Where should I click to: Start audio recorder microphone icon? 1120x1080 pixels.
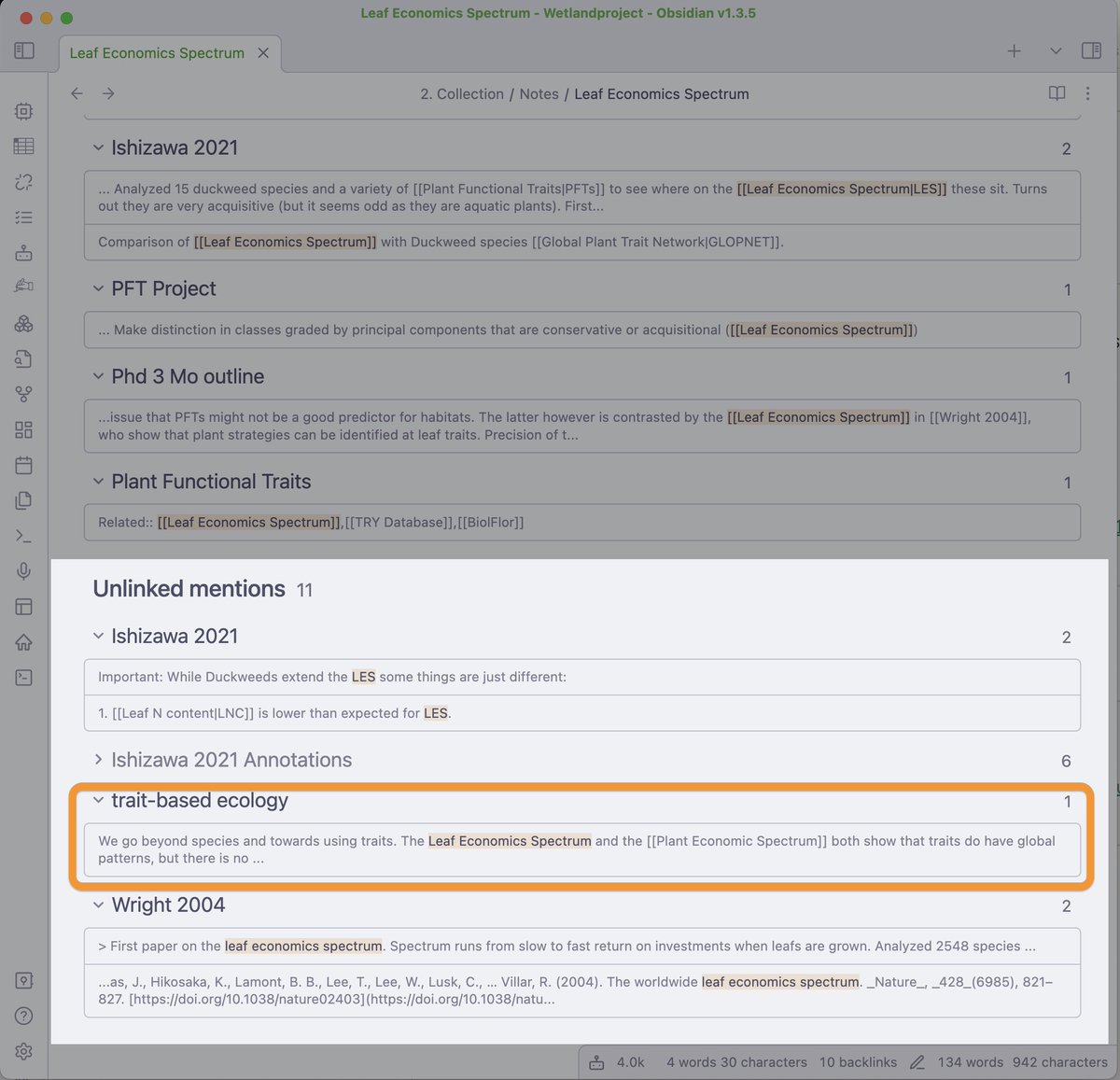[x=24, y=571]
